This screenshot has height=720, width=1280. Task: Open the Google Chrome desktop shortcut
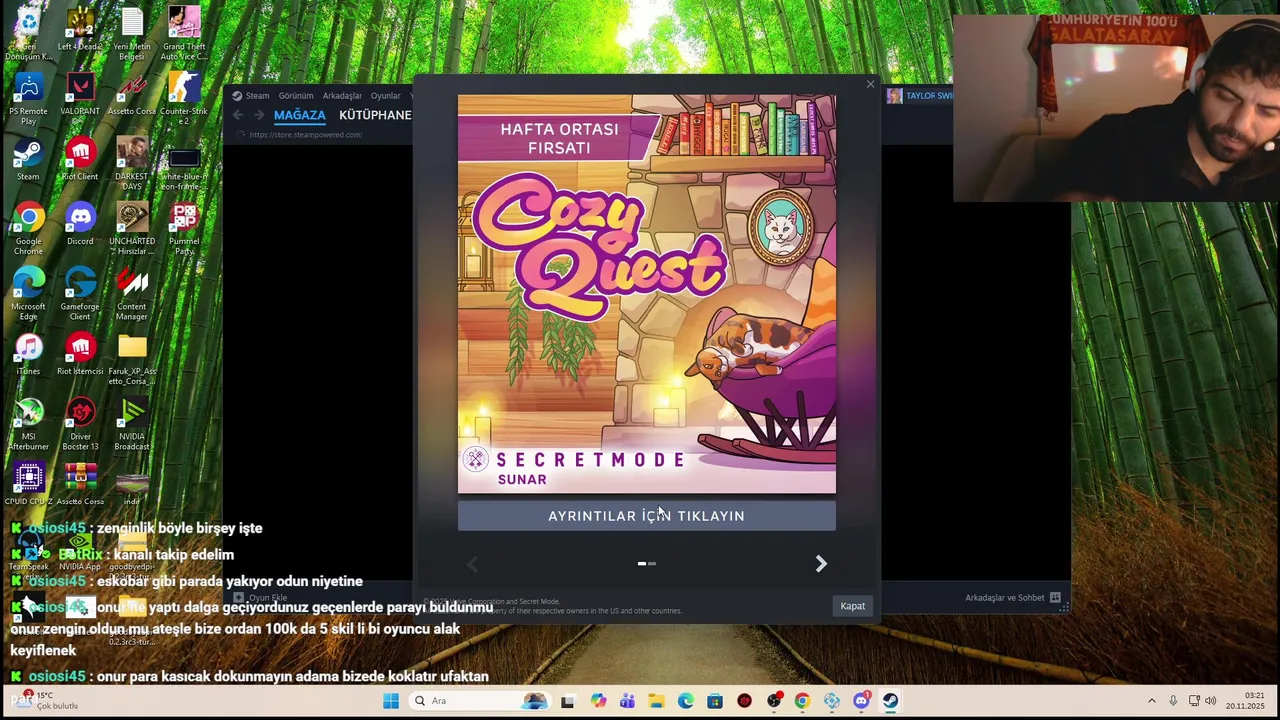point(28,228)
